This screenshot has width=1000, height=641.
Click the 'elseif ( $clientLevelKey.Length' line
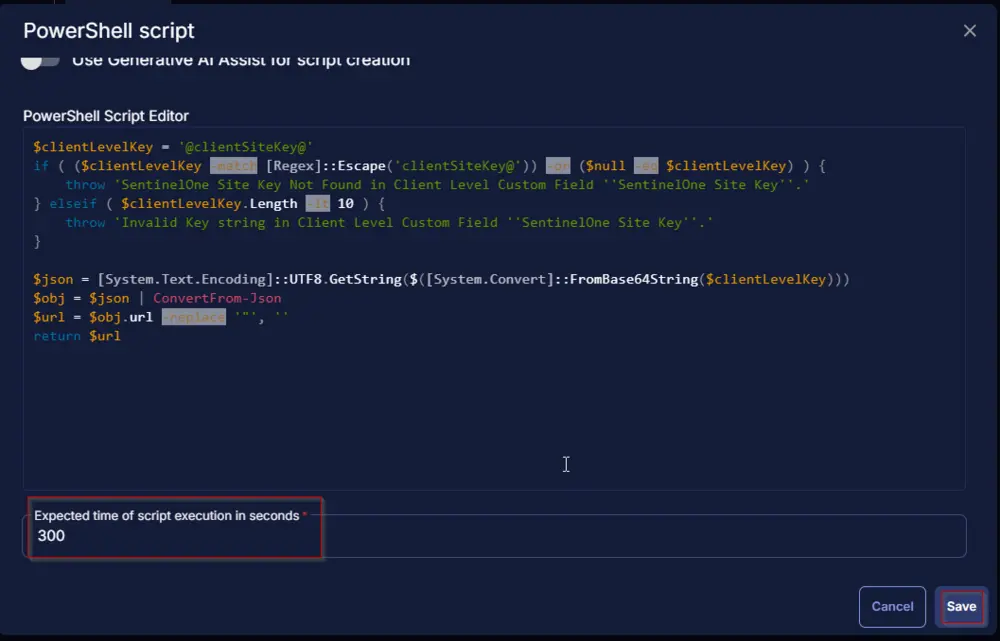[209, 203]
